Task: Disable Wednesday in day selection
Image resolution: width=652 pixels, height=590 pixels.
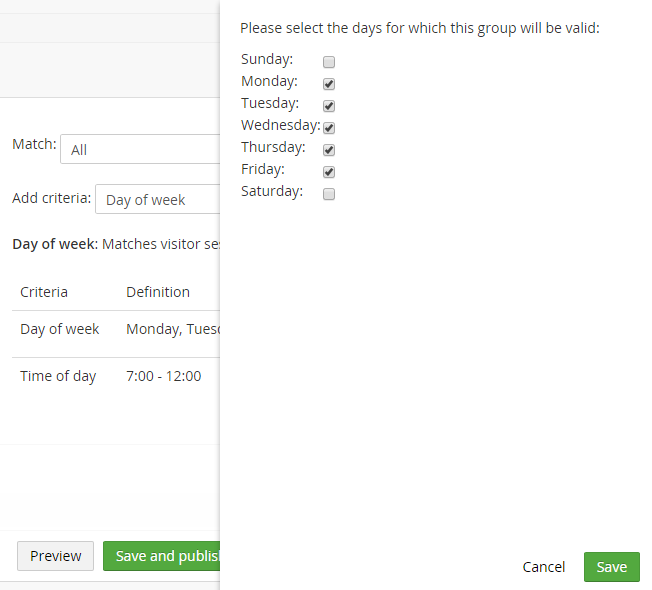Action: pyautogui.click(x=328, y=128)
